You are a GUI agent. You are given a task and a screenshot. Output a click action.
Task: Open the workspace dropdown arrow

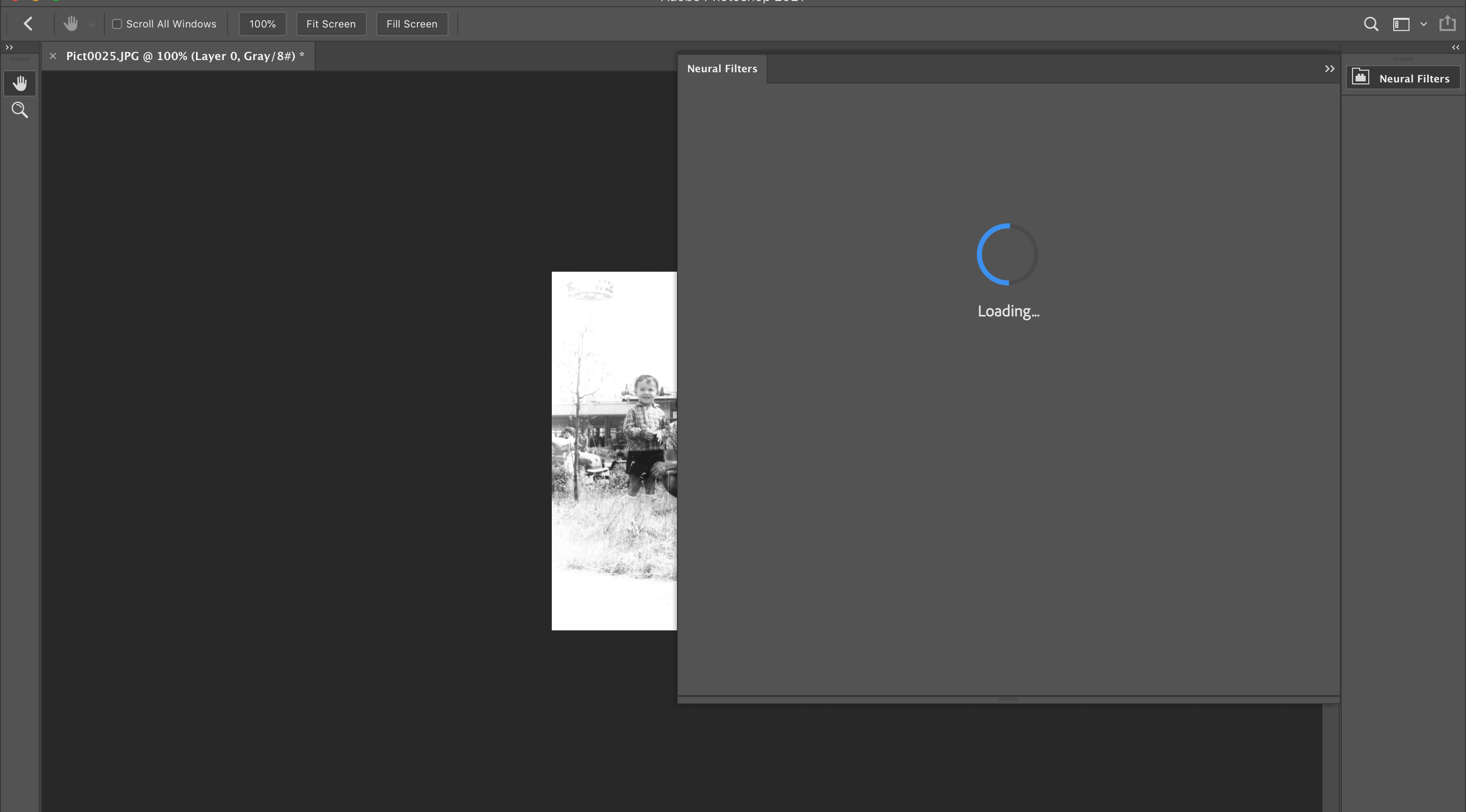[x=1423, y=24]
